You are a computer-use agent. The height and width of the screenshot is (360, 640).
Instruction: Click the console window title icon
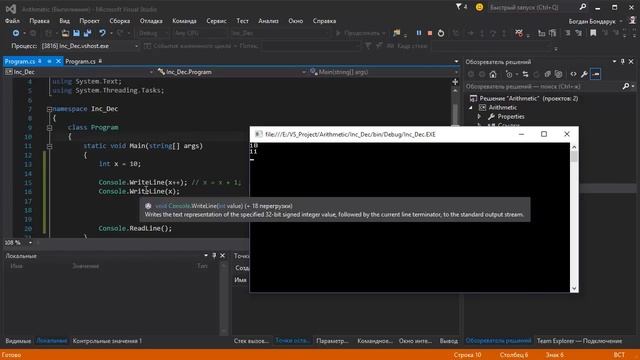coord(258,134)
